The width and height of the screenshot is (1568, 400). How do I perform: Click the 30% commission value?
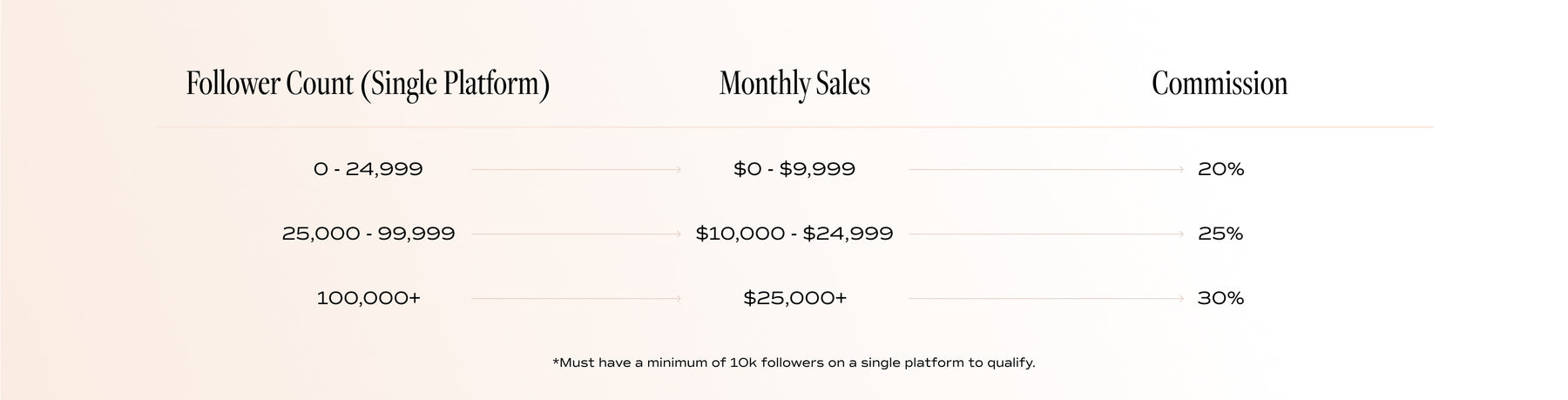(1220, 298)
